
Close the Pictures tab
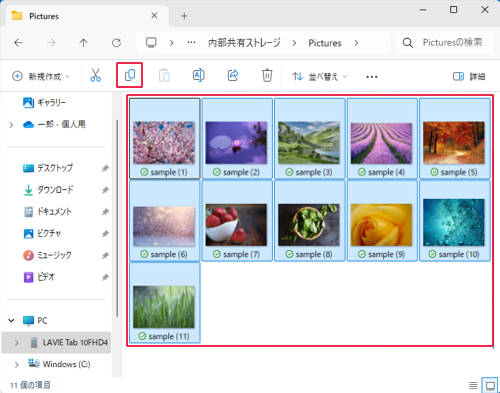tap(154, 16)
